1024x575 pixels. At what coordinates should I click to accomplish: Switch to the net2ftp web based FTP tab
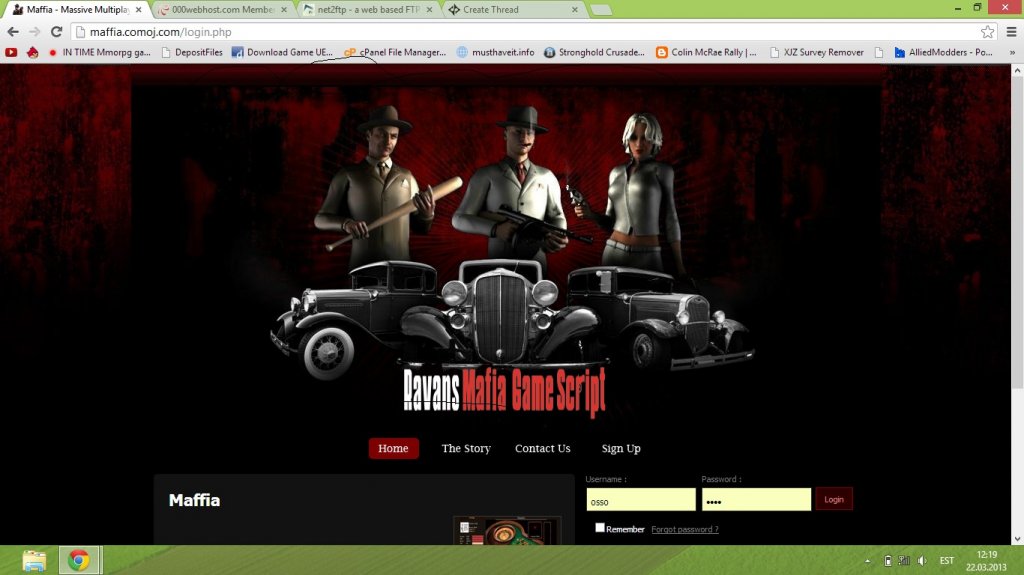point(368,10)
